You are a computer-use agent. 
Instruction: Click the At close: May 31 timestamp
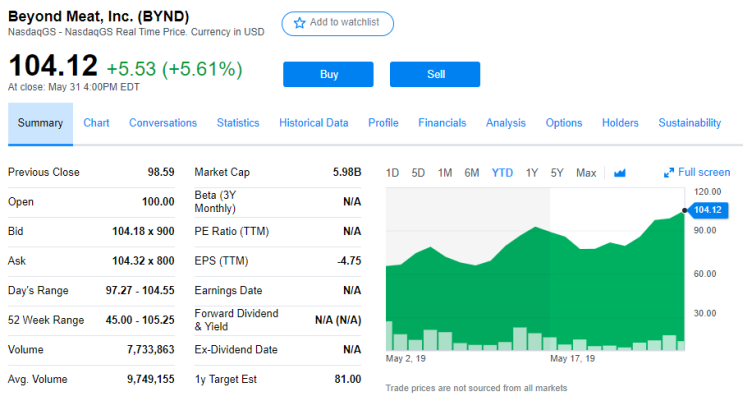click(x=74, y=87)
